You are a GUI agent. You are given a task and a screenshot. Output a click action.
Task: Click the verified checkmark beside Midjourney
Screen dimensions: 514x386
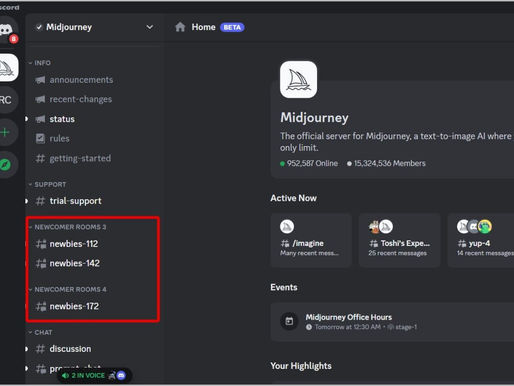point(39,27)
